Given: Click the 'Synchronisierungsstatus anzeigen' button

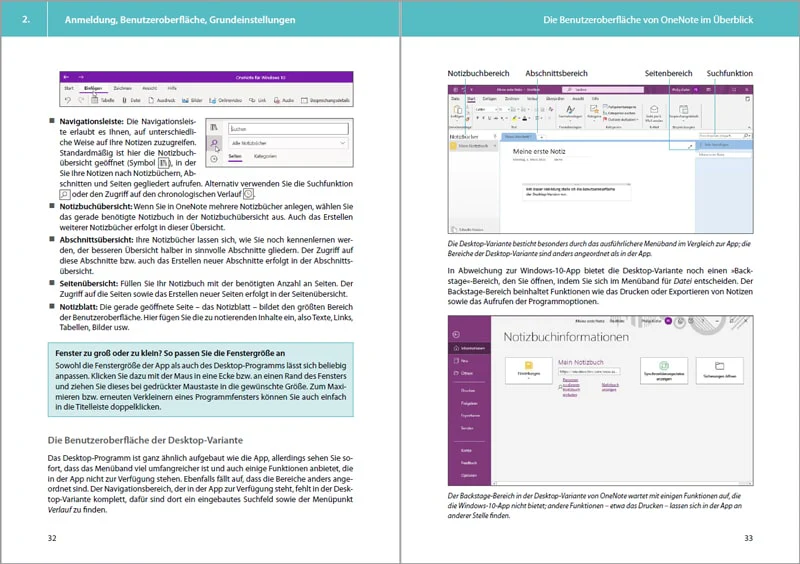Looking at the screenshot, I should [664, 370].
